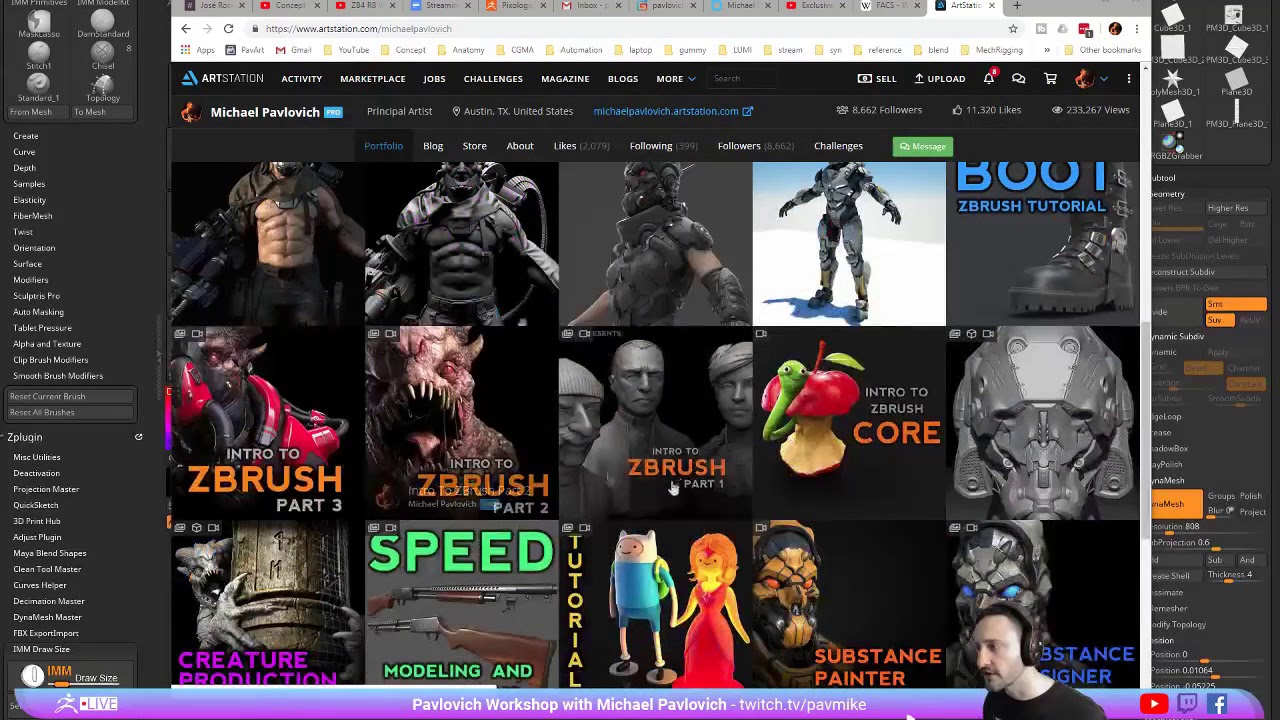
Task: Switch to the Portfolio tab
Action: click(x=383, y=146)
